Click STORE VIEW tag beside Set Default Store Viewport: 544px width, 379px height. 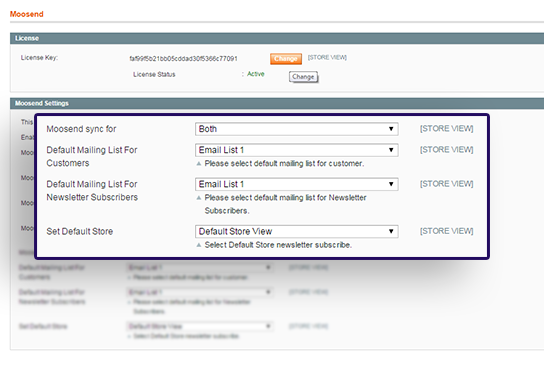click(x=447, y=231)
